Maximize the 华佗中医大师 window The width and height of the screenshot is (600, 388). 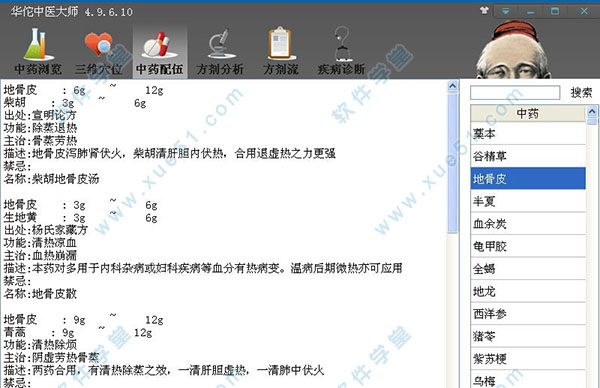pos(555,11)
